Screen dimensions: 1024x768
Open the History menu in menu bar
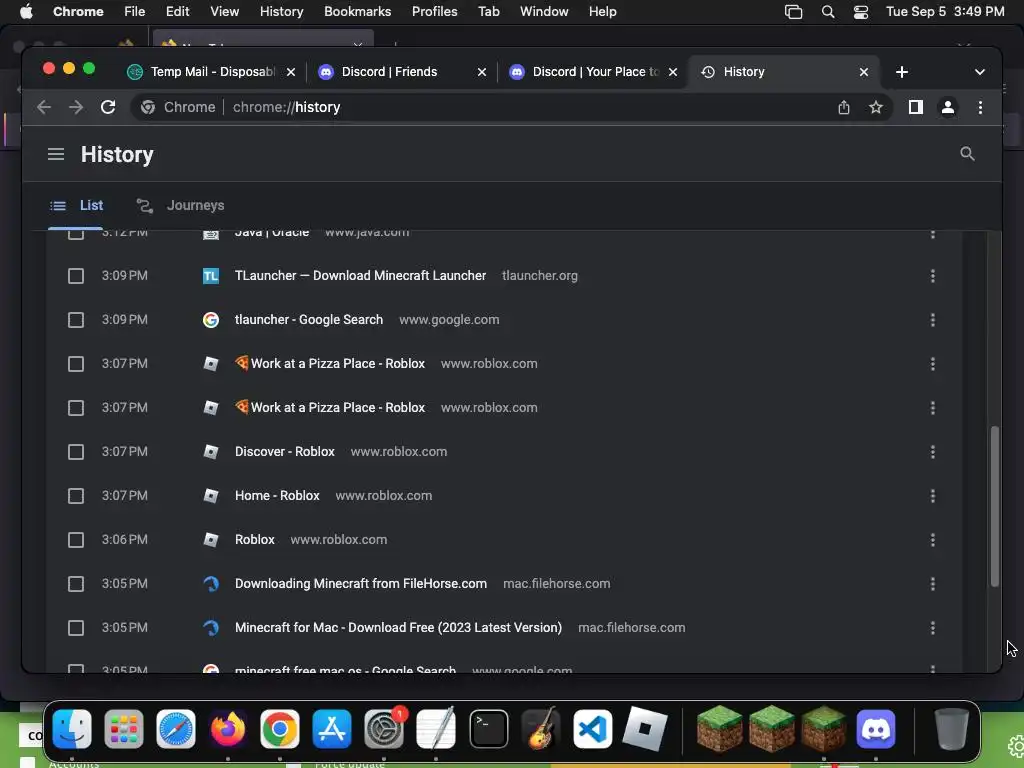coord(281,12)
